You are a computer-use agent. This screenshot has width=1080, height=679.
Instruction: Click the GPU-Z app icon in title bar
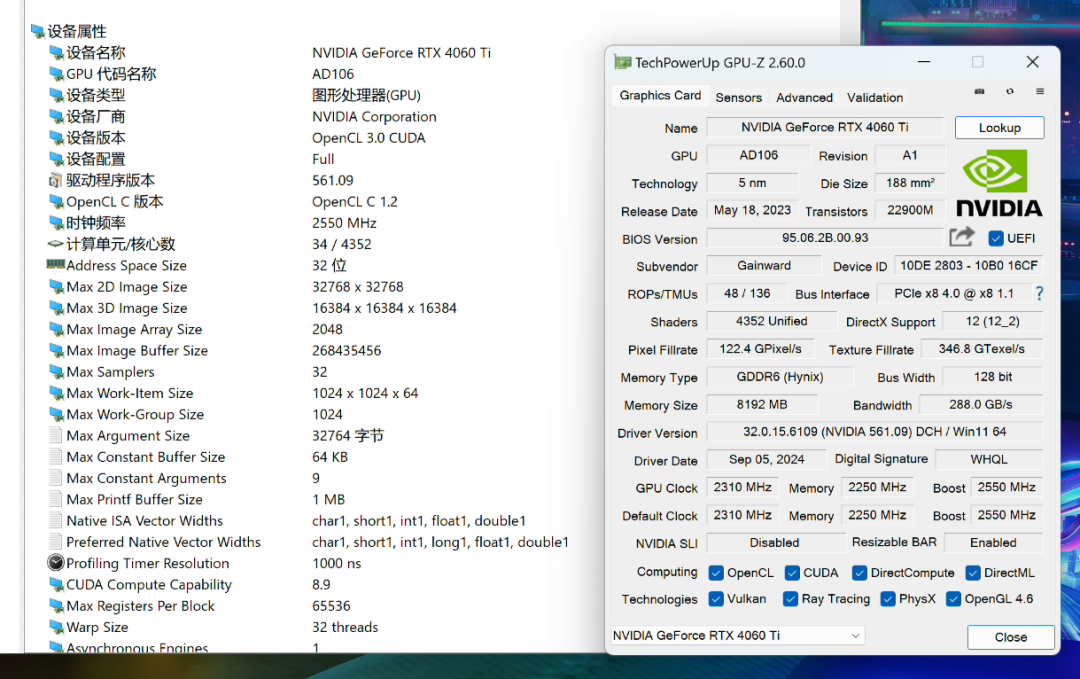click(x=623, y=63)
